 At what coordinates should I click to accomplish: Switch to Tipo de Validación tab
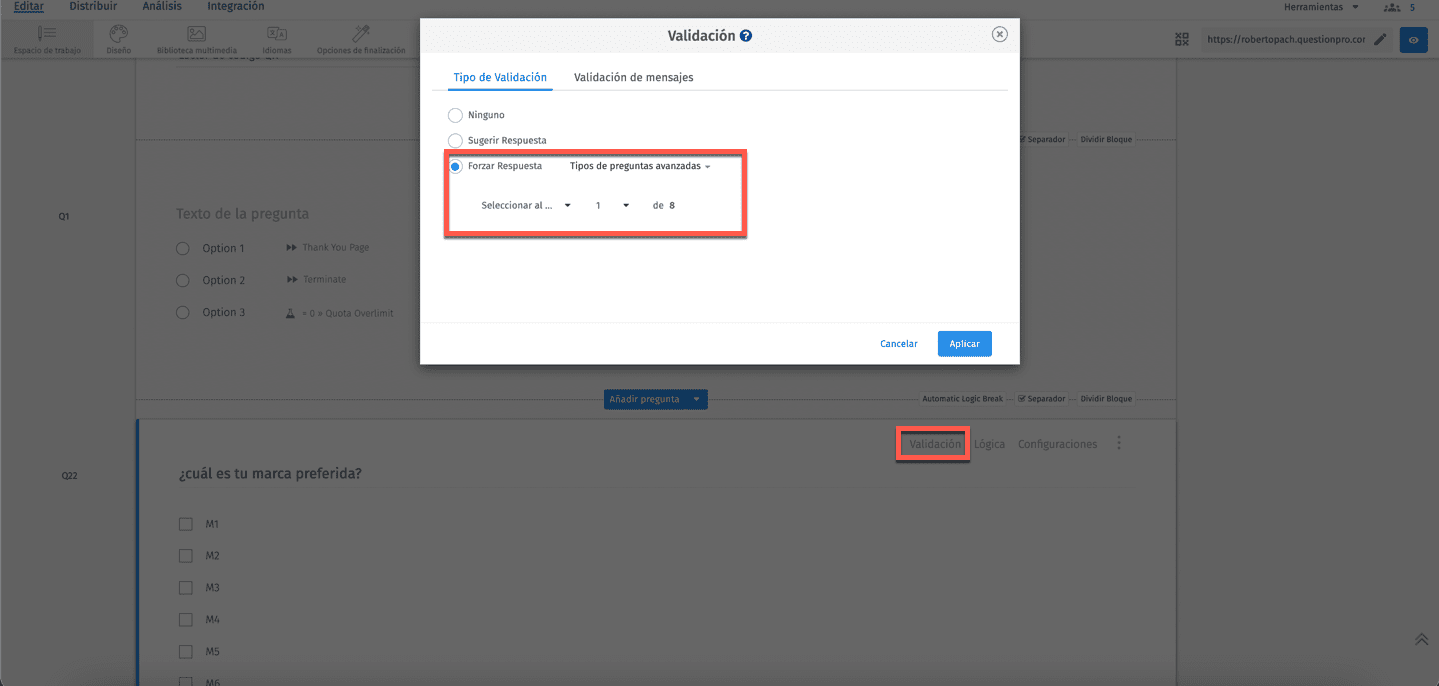click(500, 77)
